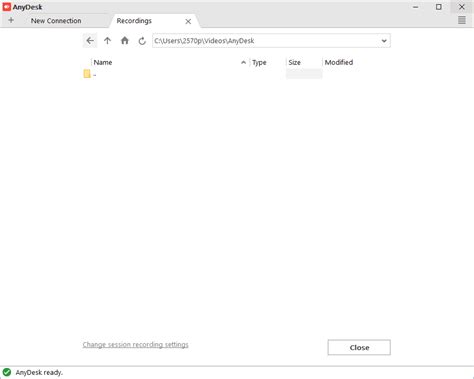
Task: Sort files by Size column
Action: point(294,62)
